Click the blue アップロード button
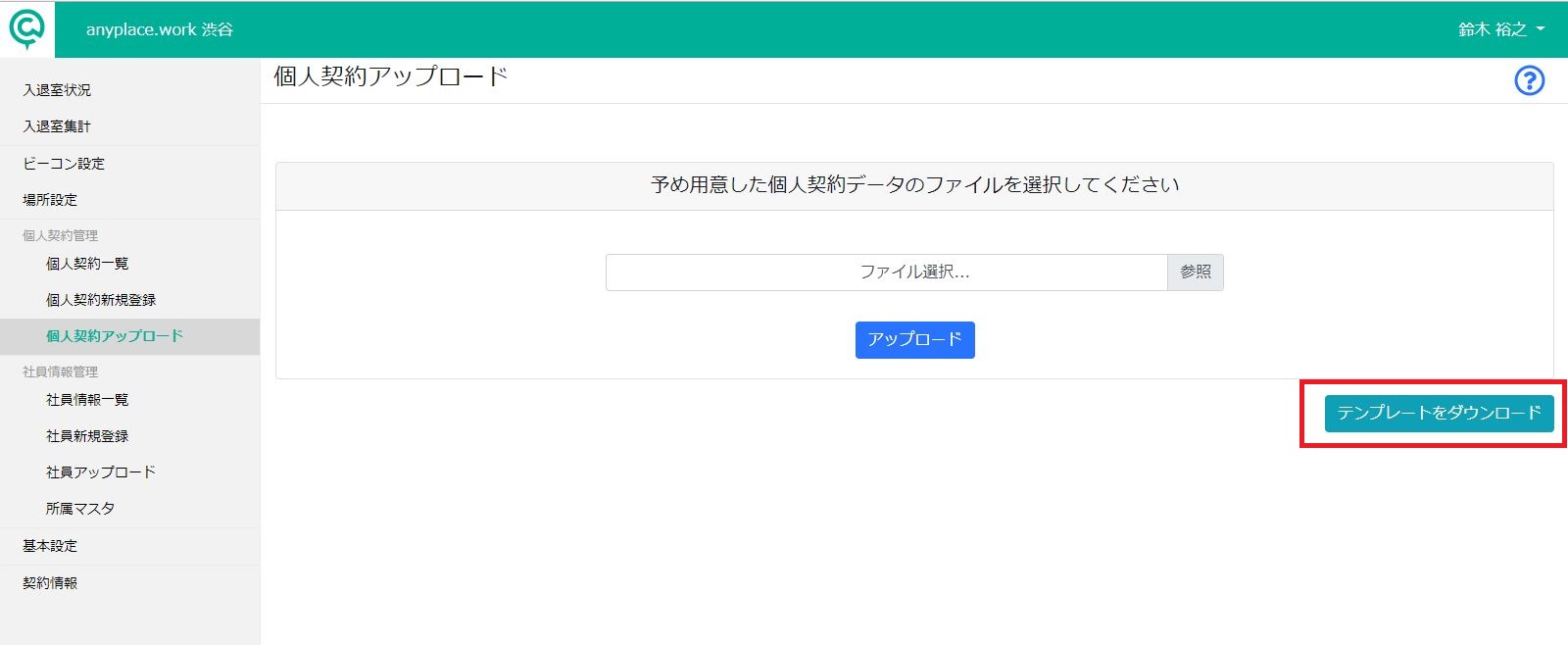 914,340
